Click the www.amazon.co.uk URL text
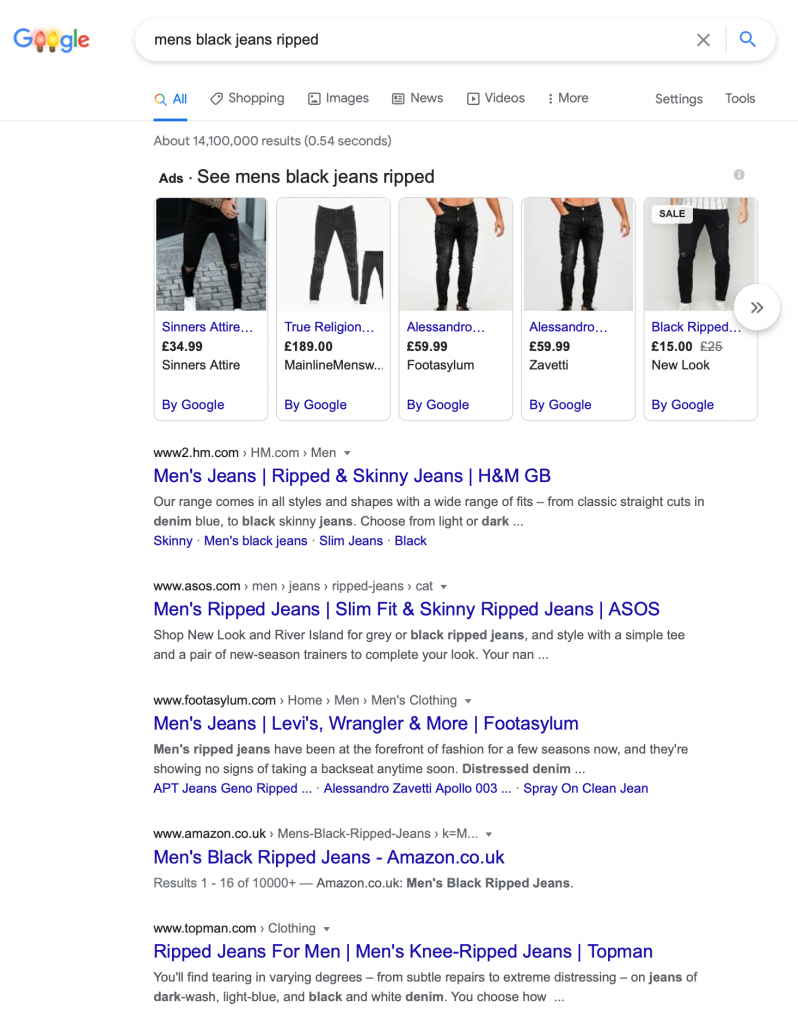 pyautogui.click(x=210, y=834)
